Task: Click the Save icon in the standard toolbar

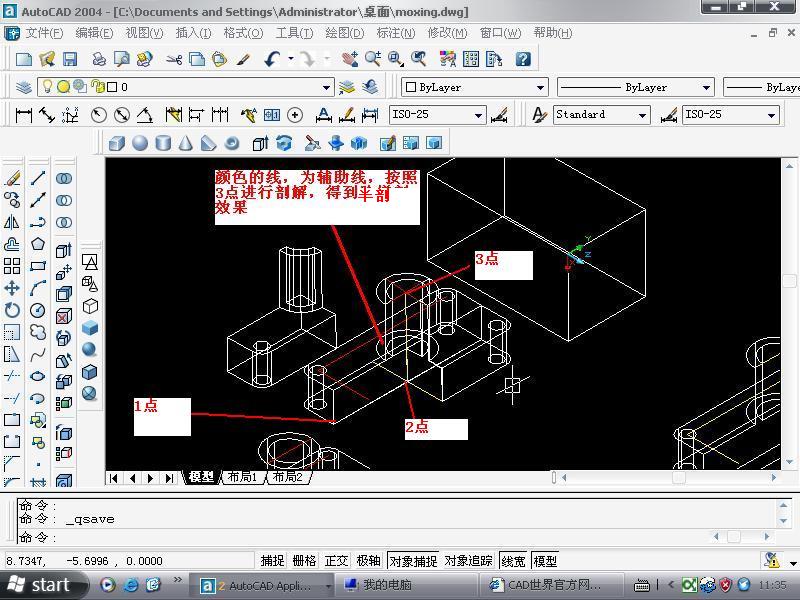Action: click(x=70, y=59)
